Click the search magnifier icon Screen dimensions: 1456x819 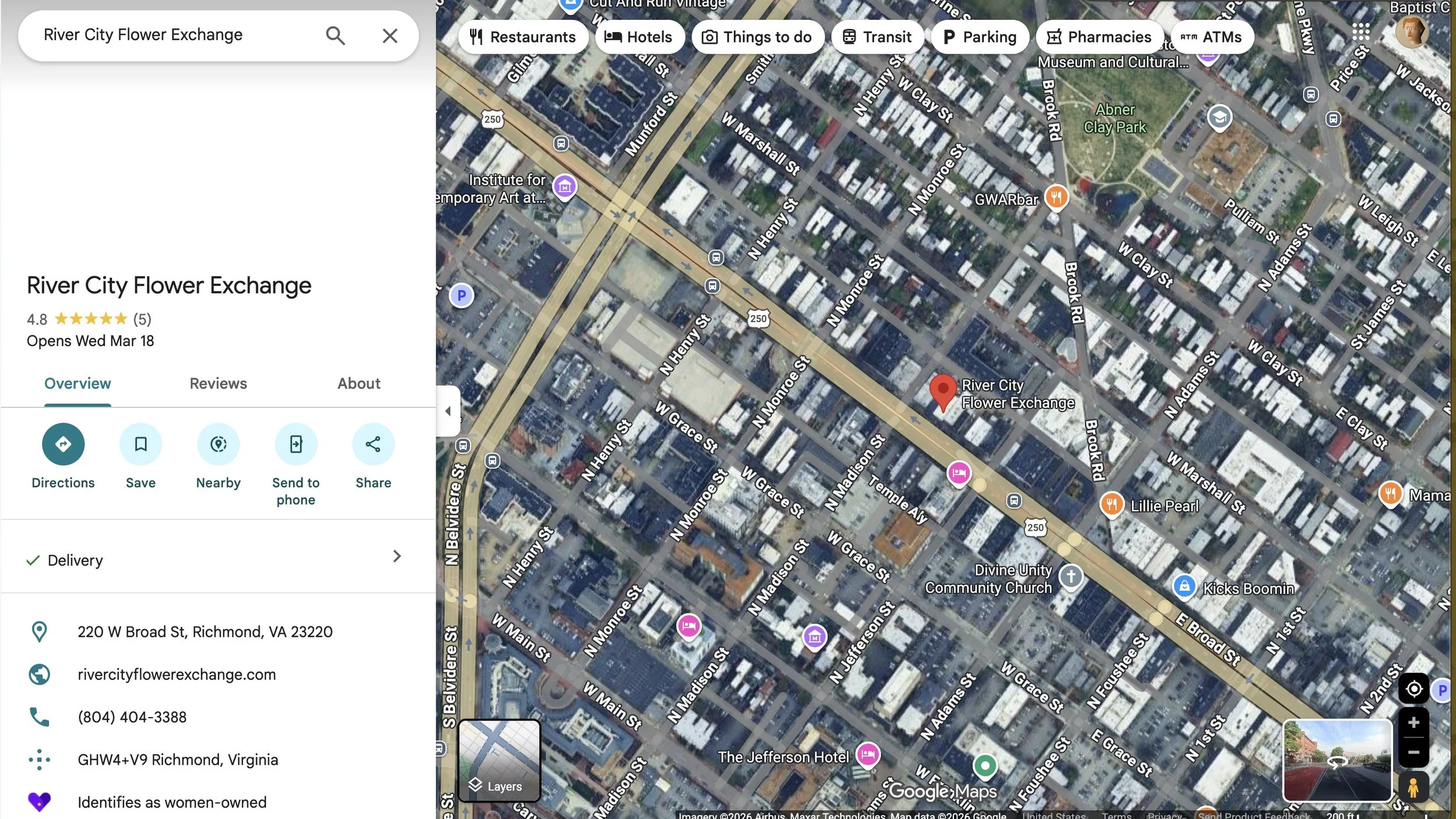click(x=335, y=36)
